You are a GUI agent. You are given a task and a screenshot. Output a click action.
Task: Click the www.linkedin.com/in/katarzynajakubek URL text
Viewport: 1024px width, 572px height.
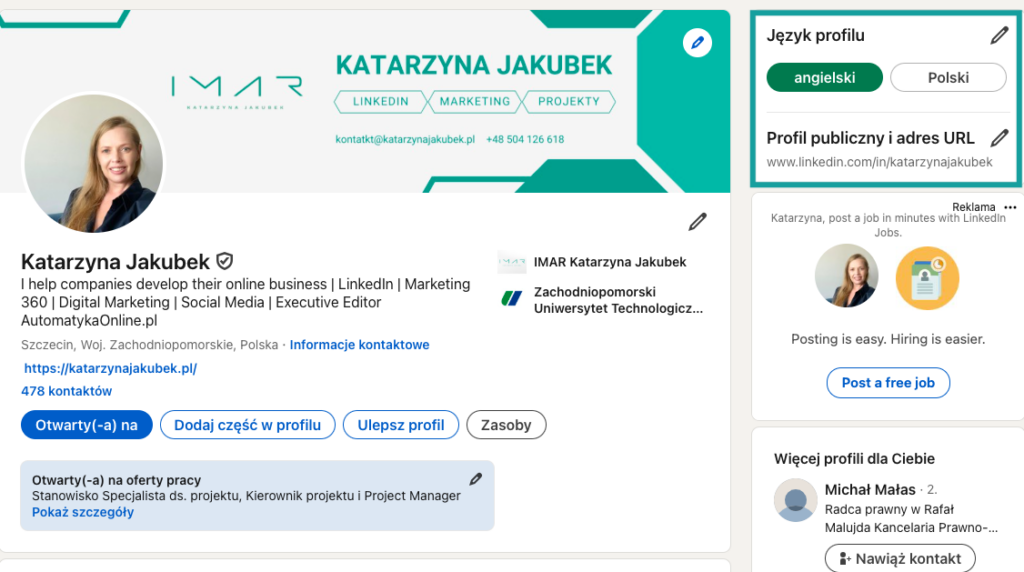click(x=879, y=162)
